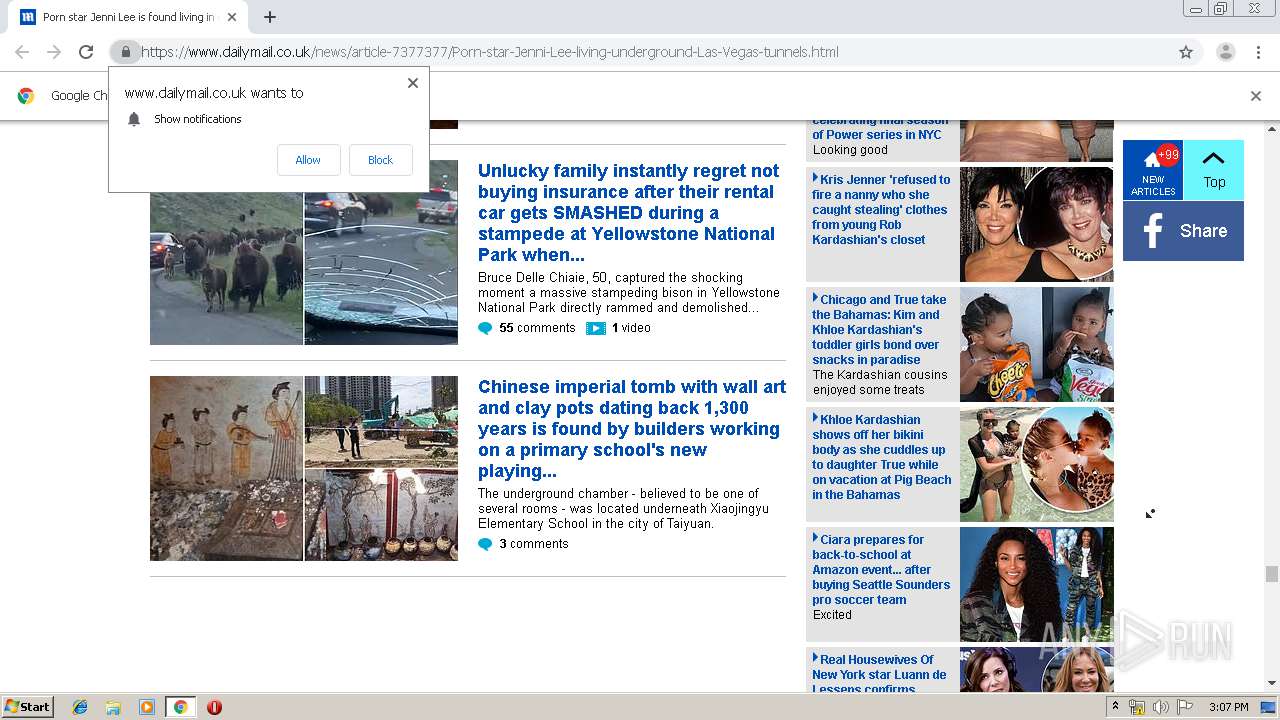
Task: Open the file explorer taskbar icon
Action: pyautogui.click(x=113, y=707)
